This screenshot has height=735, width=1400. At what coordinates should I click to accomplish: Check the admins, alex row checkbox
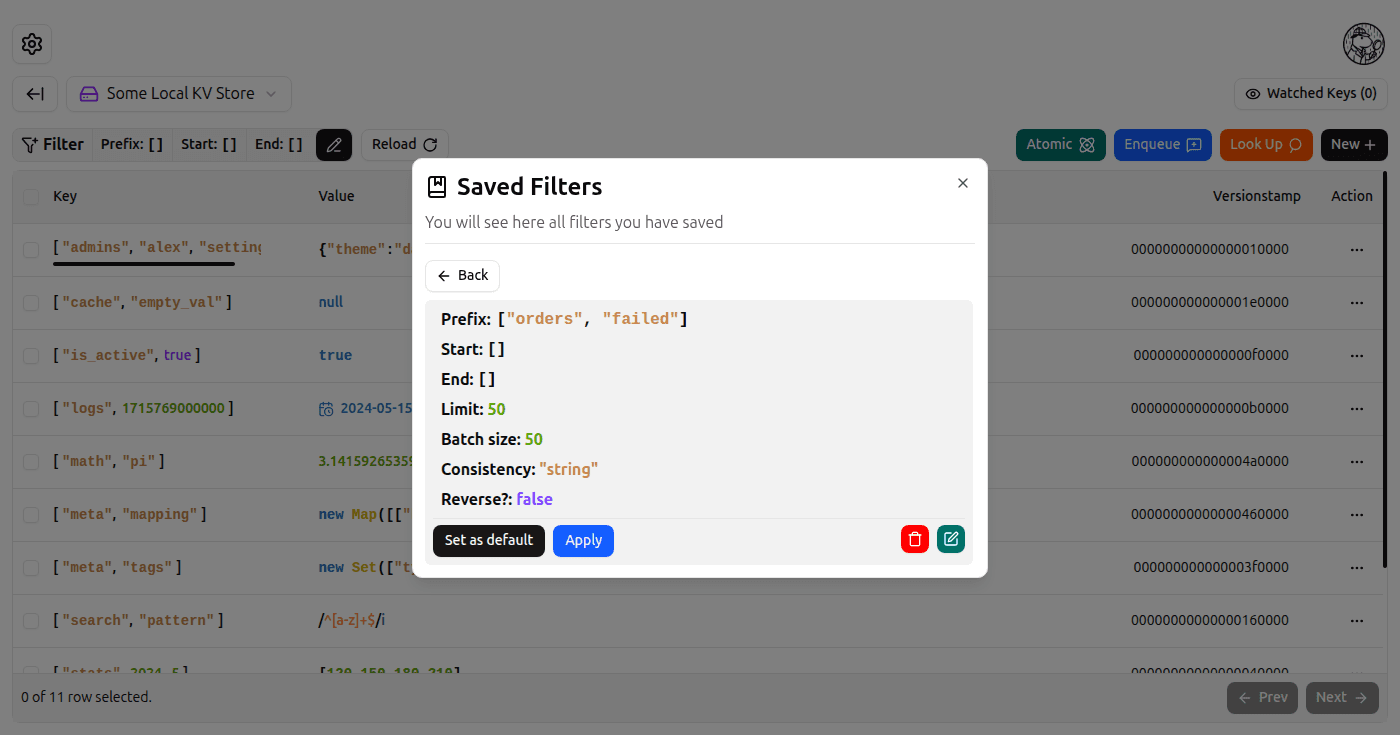(x=31, y=250)
